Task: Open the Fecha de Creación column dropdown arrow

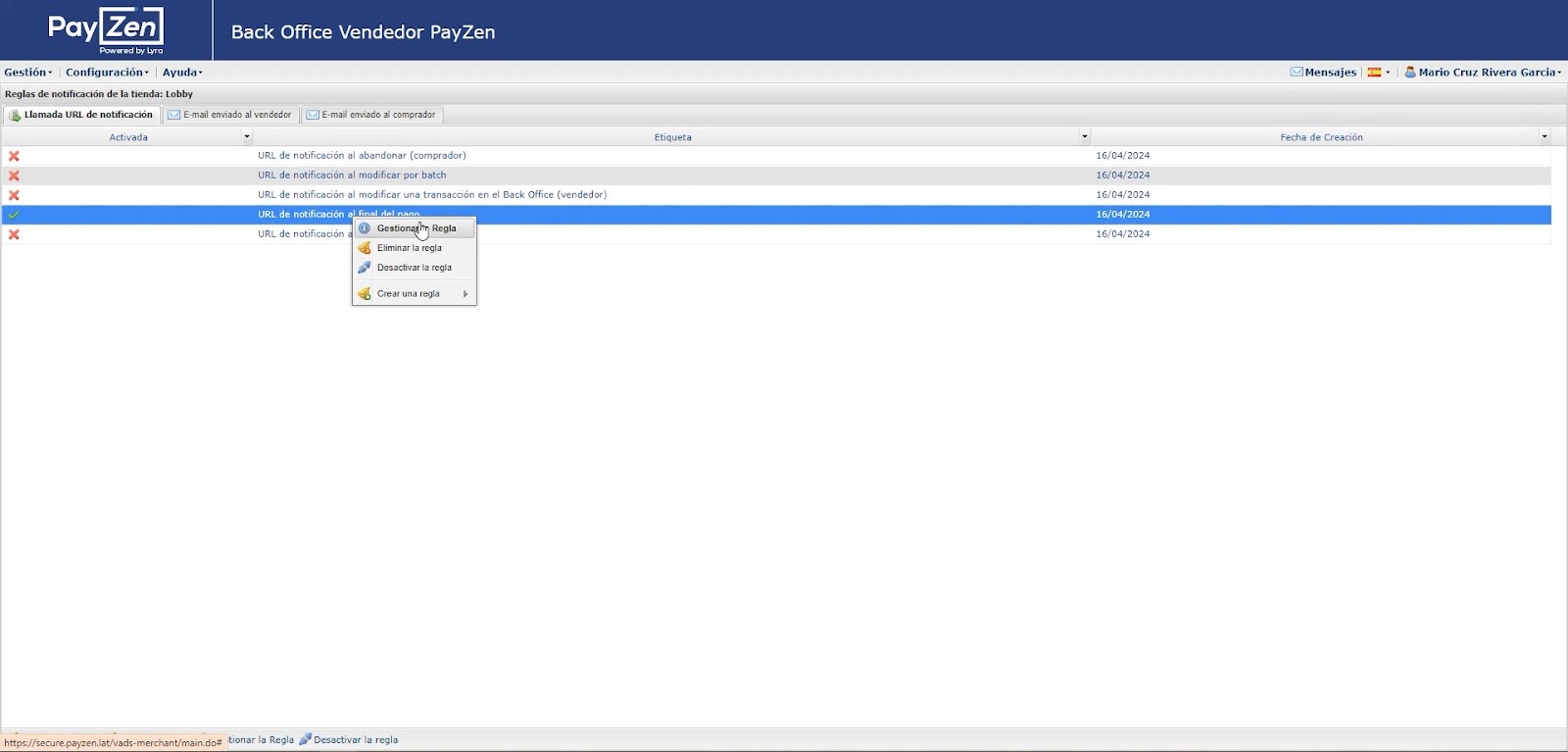Action: [1544, 137]
